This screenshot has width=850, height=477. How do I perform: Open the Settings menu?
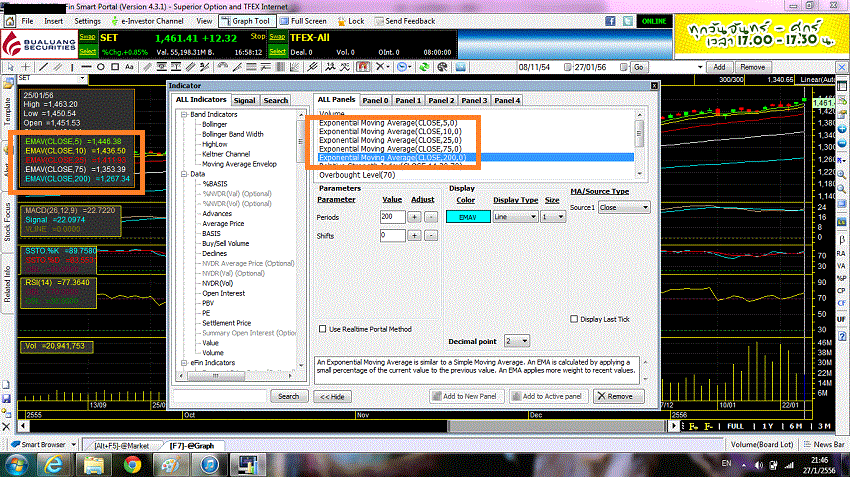coord(87,21)
